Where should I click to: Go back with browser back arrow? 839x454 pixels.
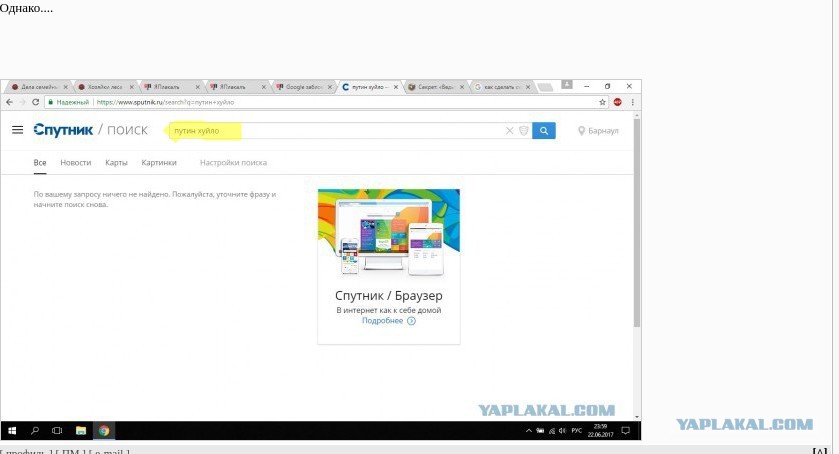9,102
